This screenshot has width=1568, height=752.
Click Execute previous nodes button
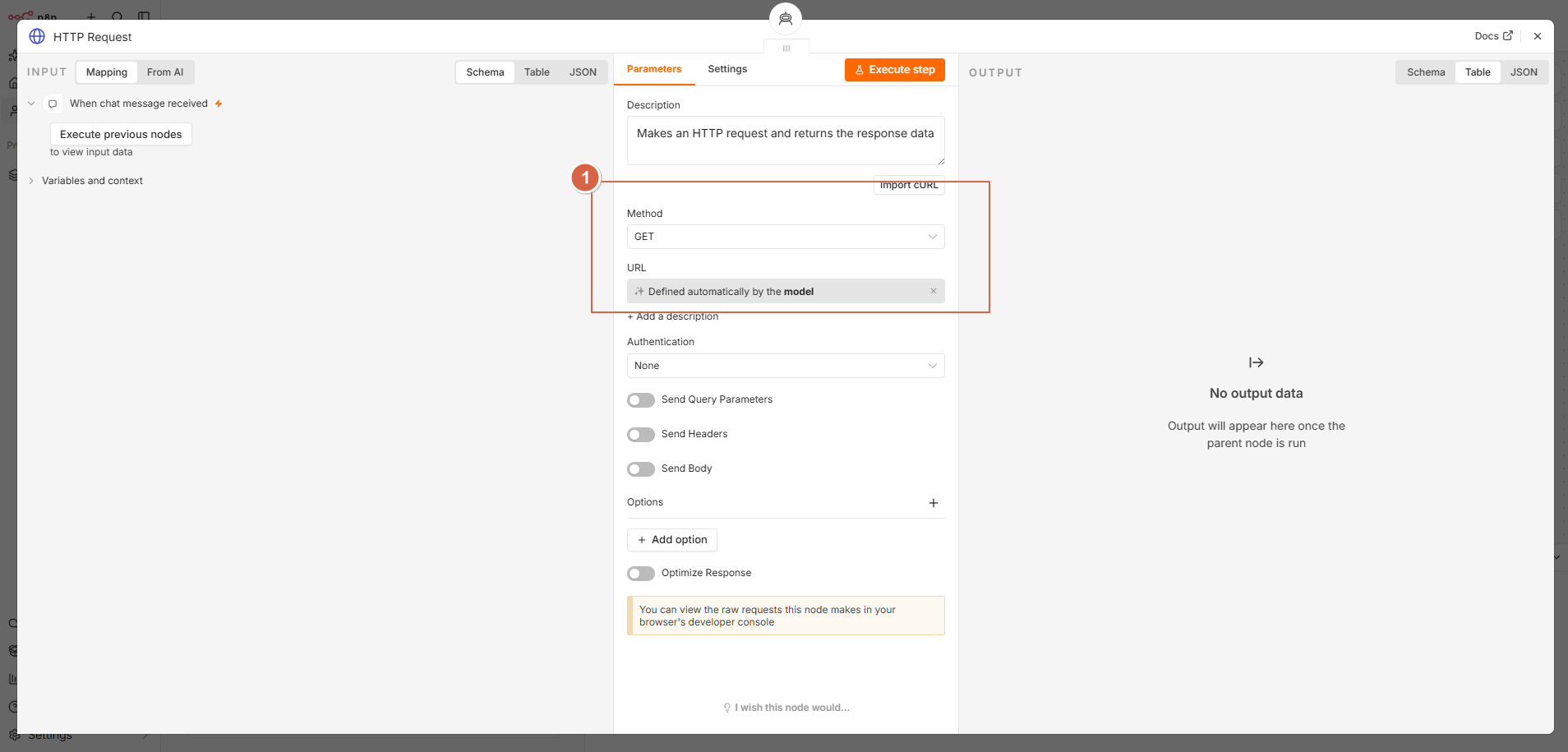click(x=121, y=134)
